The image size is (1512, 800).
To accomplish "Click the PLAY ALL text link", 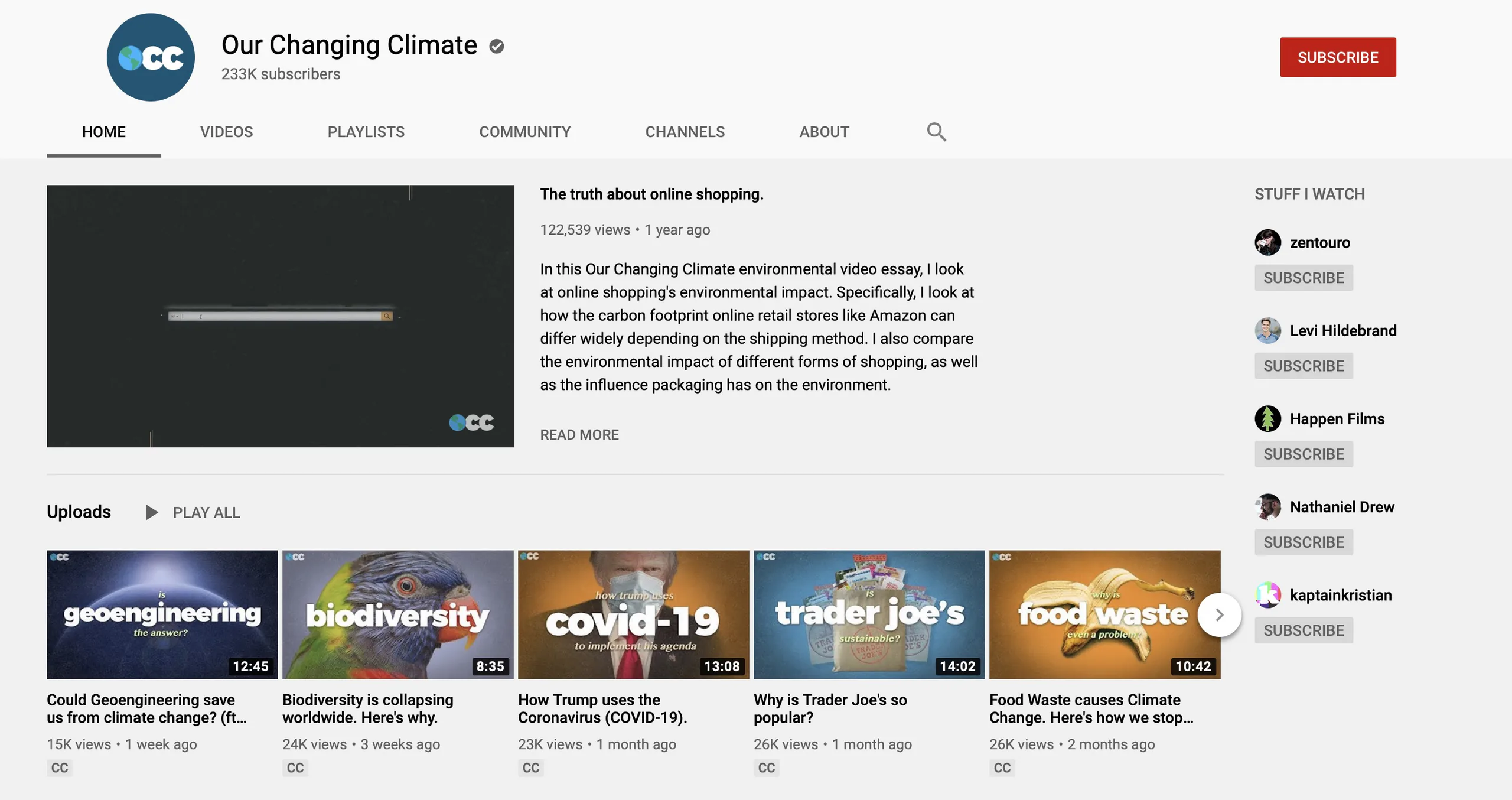I will 206,513.
